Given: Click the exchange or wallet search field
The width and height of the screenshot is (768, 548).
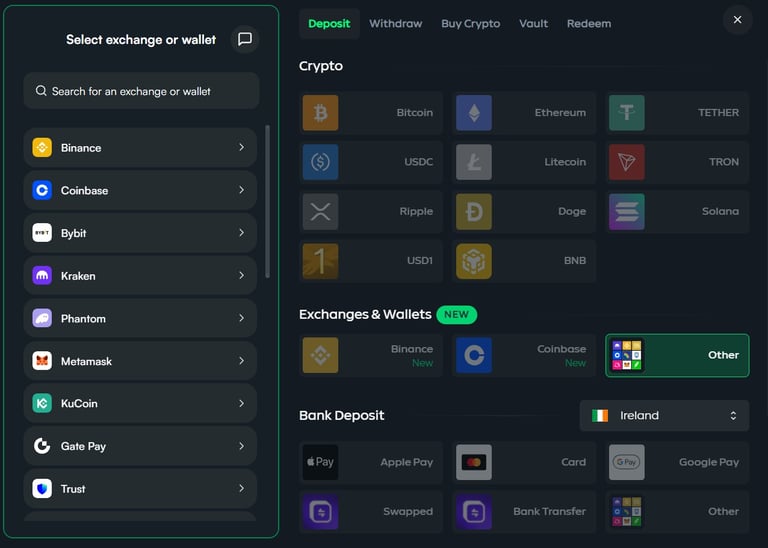Looking at the screenshot, I should pyautogui.click(x=141, y=91).
